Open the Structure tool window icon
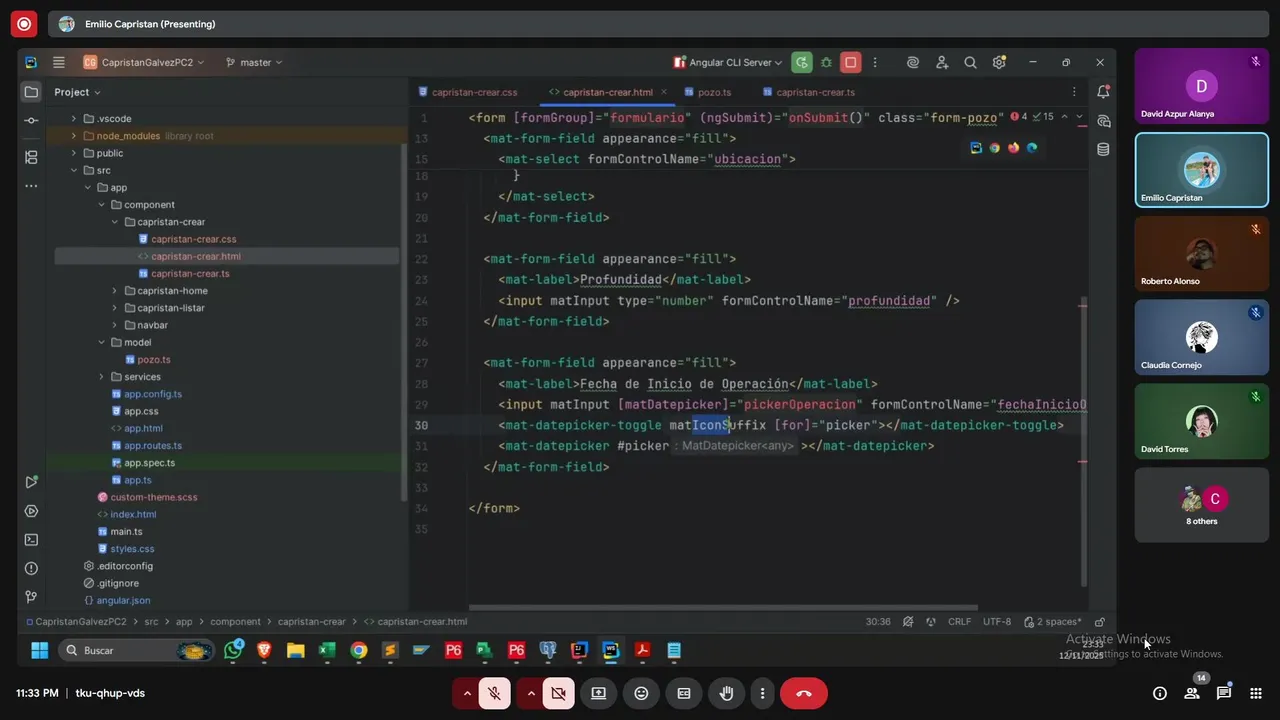 pos(31,157)
